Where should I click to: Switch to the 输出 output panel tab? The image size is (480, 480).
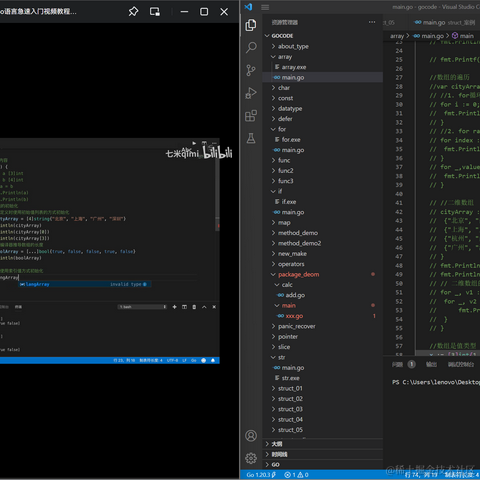(431, 364)
